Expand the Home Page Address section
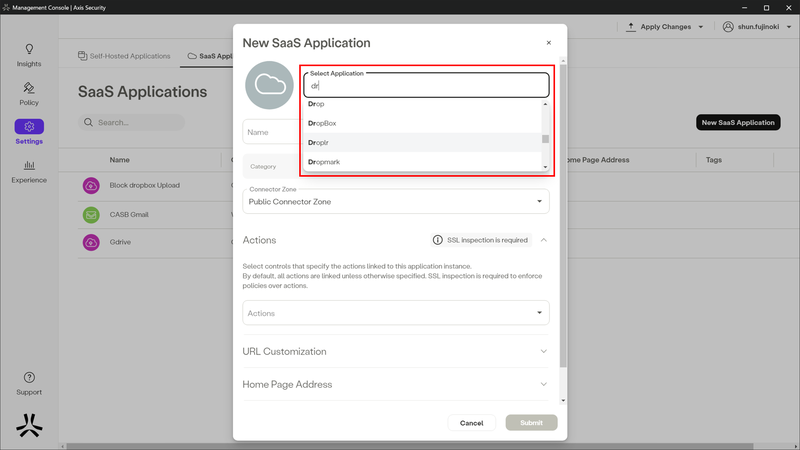 395,384
